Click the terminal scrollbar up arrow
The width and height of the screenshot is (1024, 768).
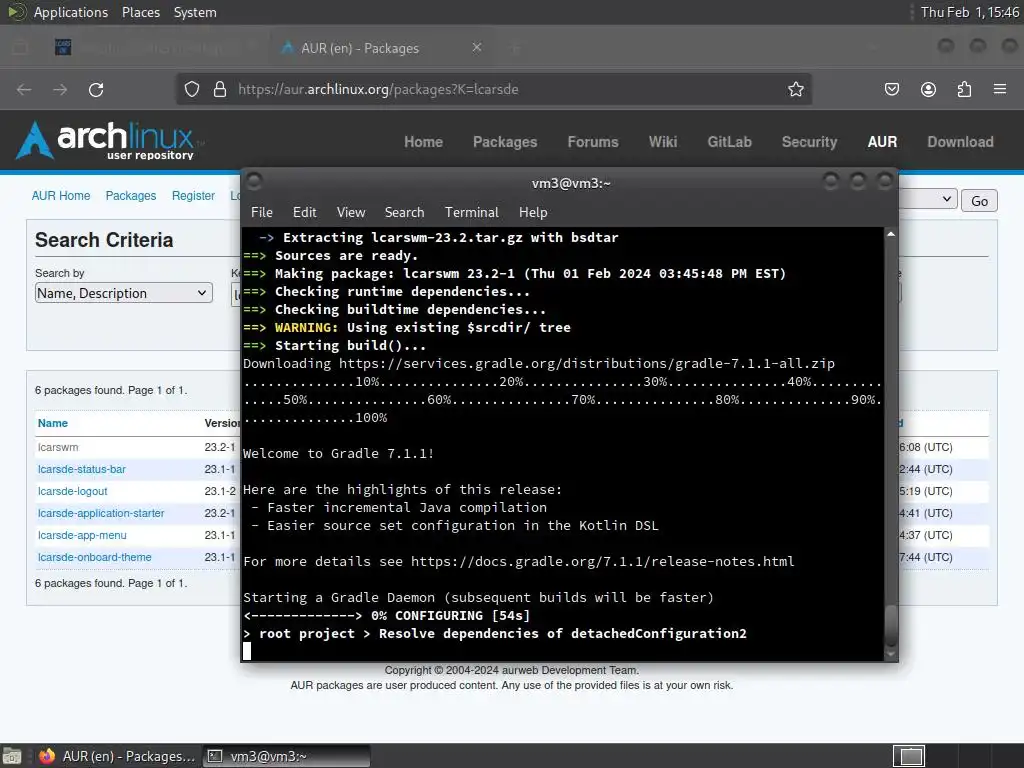point(891,234)
